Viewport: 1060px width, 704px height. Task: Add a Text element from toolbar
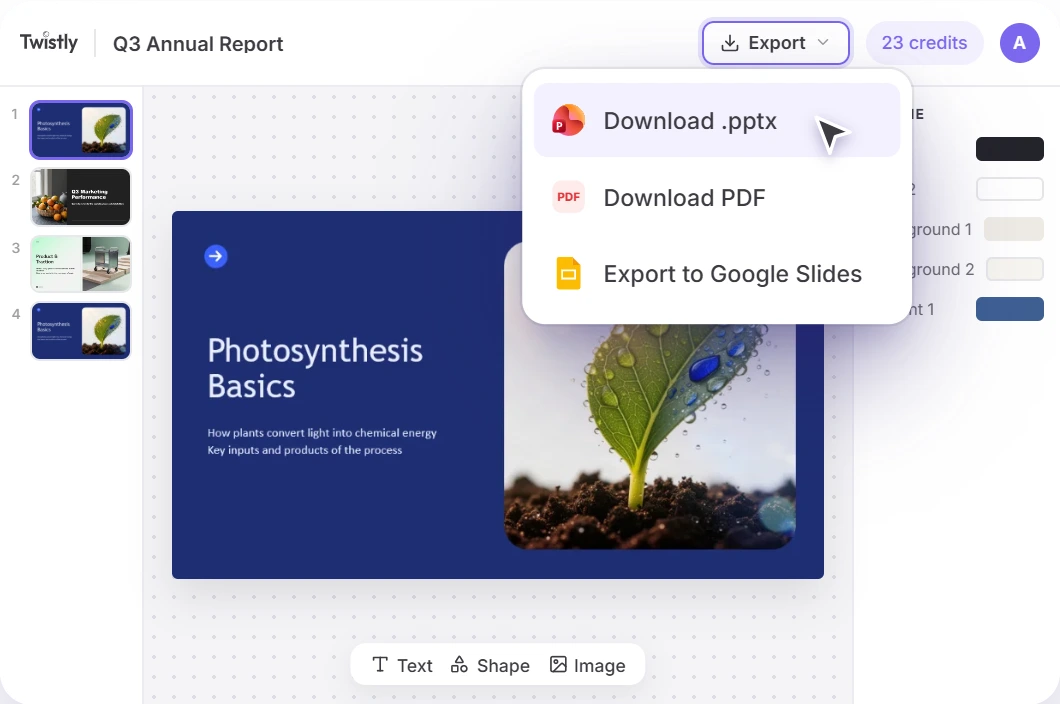(x=402, y=665)
